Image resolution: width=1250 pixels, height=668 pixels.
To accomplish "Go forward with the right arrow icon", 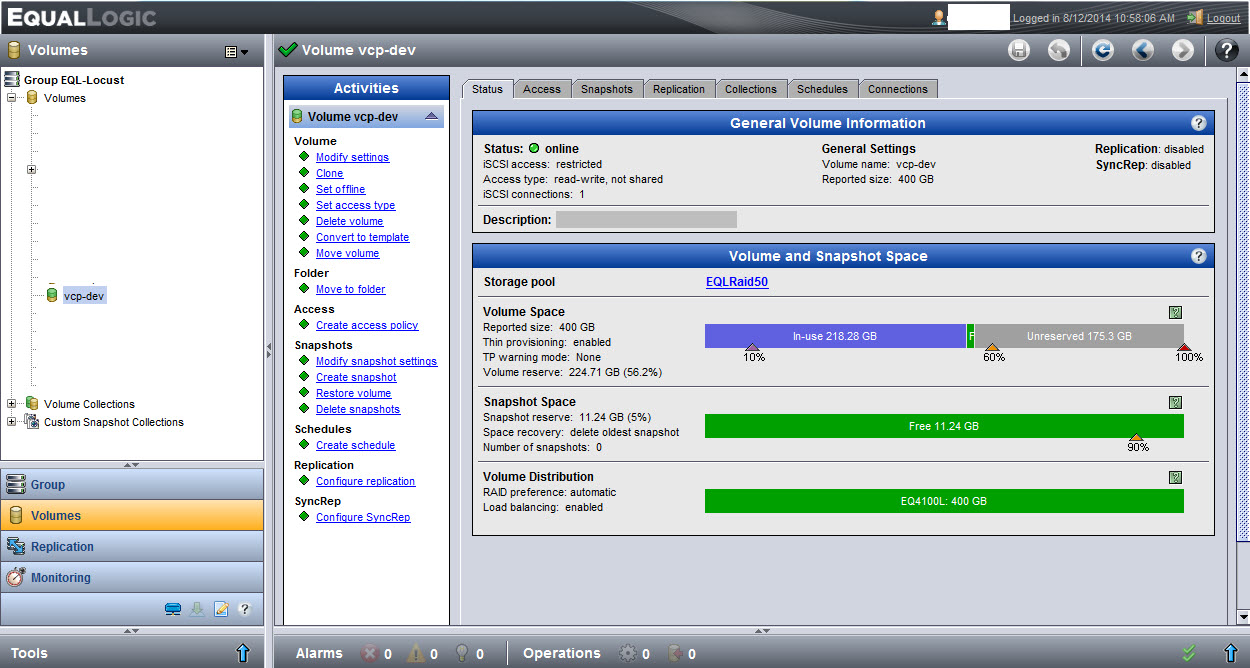I will point(1182,50).
